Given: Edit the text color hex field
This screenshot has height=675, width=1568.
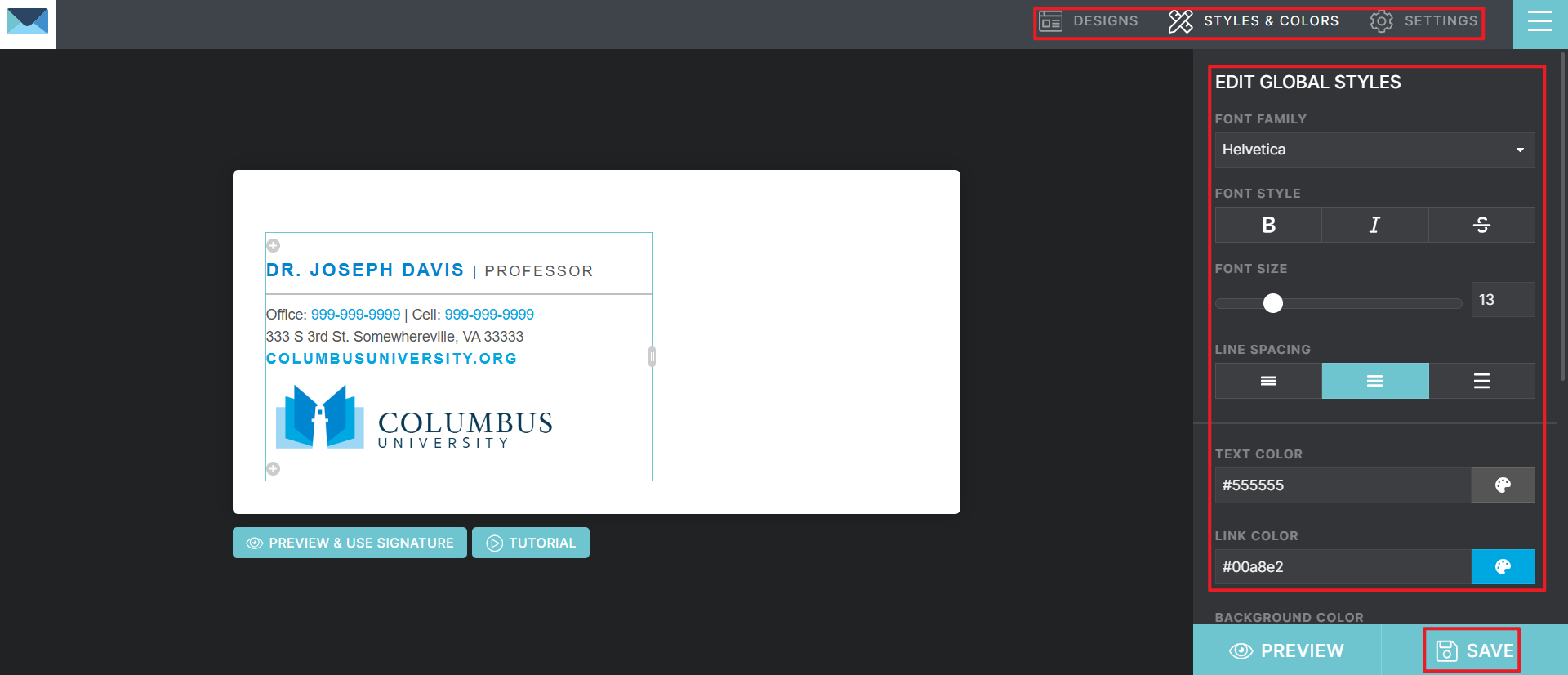Looking at the screenshot, I should [x=1343, y=485].
